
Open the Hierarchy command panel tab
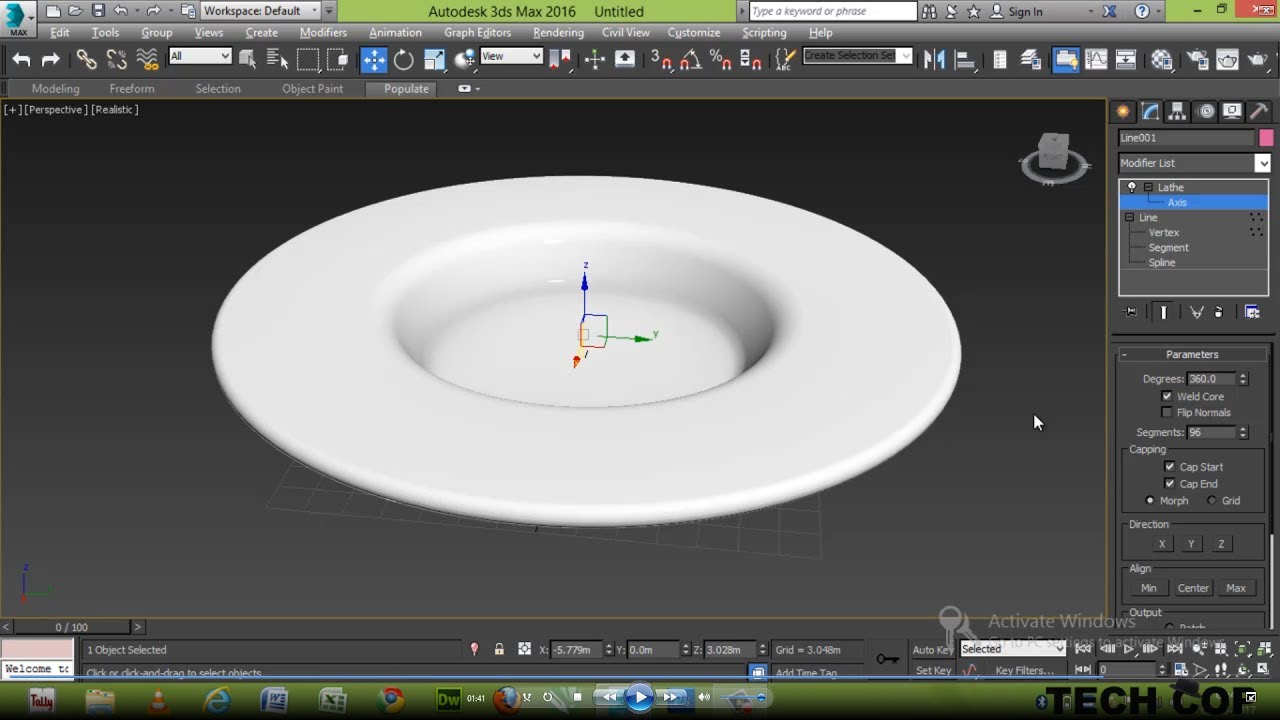coord(1178,111)
